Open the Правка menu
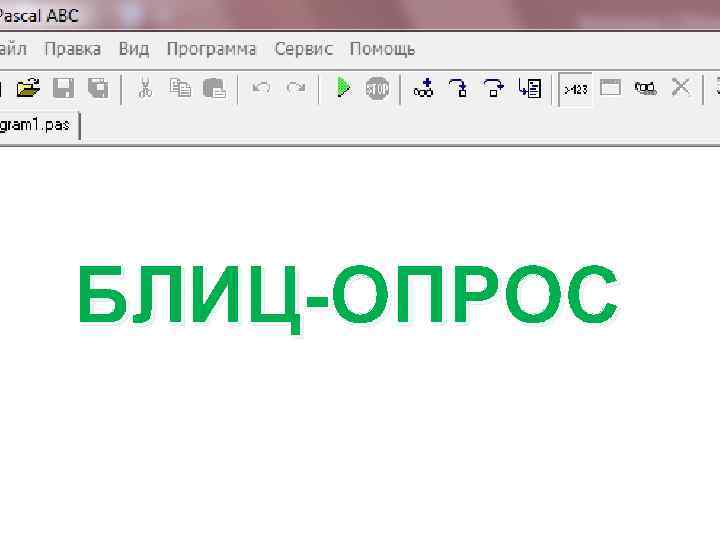720x540 pixels. [x=73, y=49]
